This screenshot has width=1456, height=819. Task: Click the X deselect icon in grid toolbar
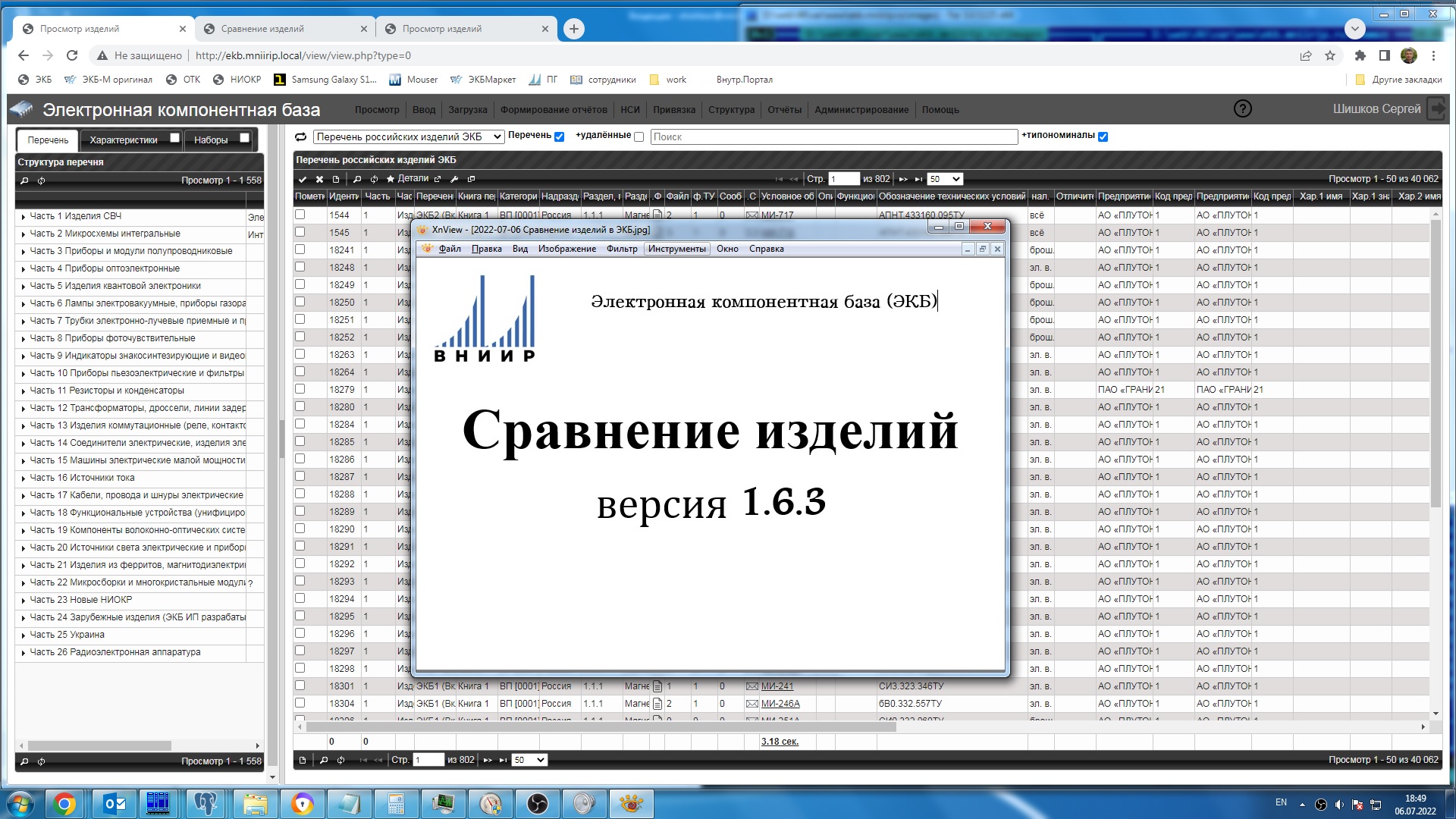point(319,180)
